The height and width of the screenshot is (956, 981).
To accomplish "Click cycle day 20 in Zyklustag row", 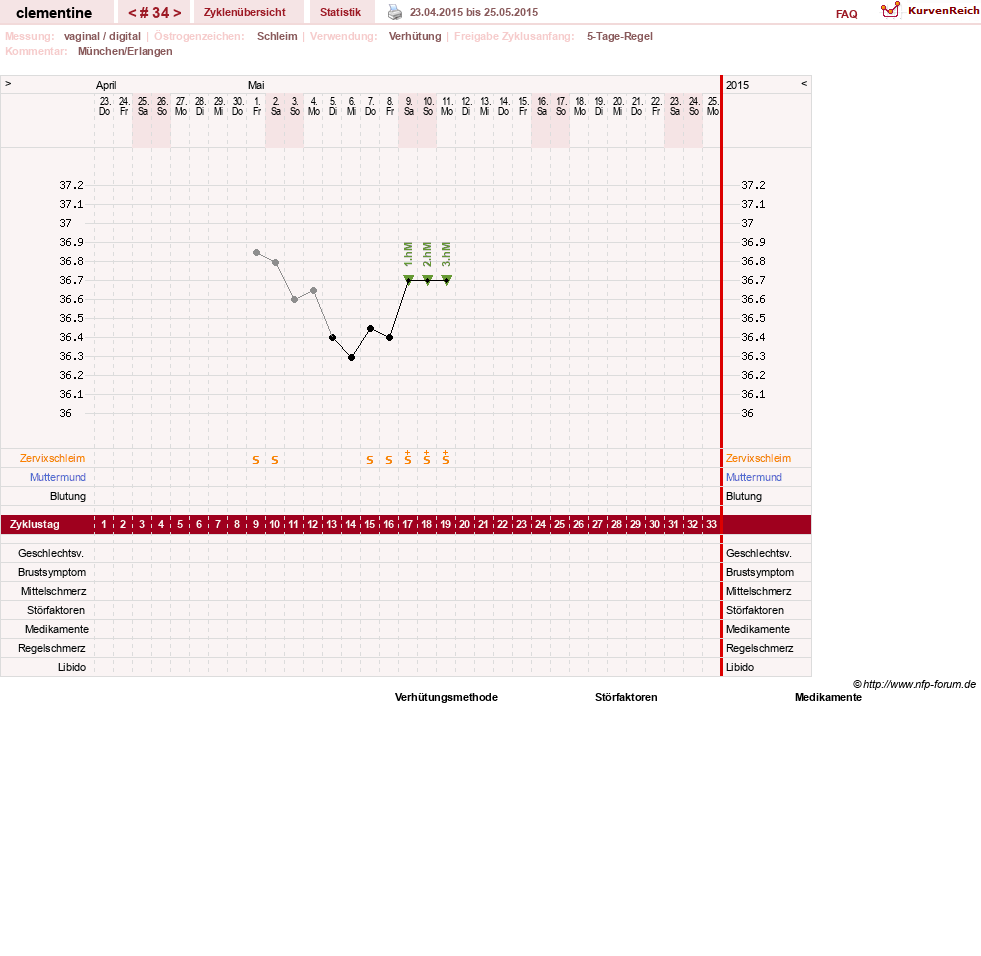I will 464,524.
